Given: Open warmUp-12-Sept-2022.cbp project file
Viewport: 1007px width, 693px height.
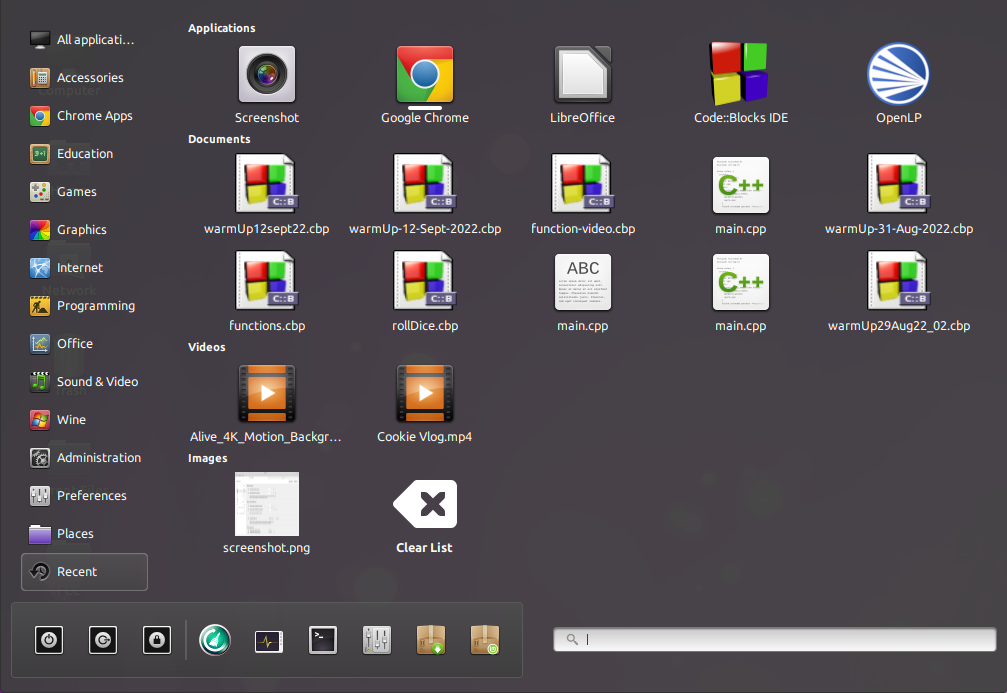Looking at the screenshot, I should [425, 195].
